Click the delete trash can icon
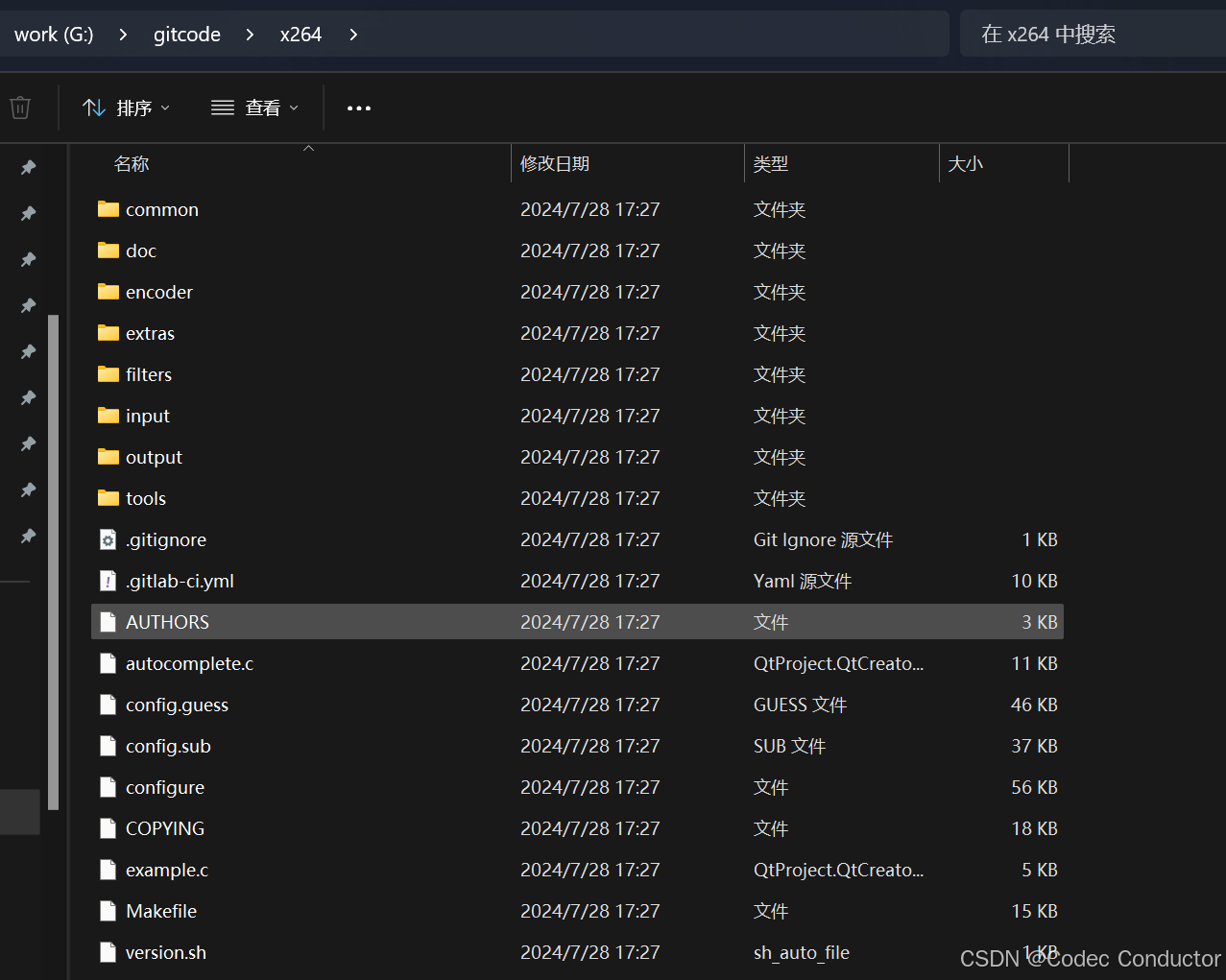The width and height of the screenshot is (1226, 980). tap(20, 108)
